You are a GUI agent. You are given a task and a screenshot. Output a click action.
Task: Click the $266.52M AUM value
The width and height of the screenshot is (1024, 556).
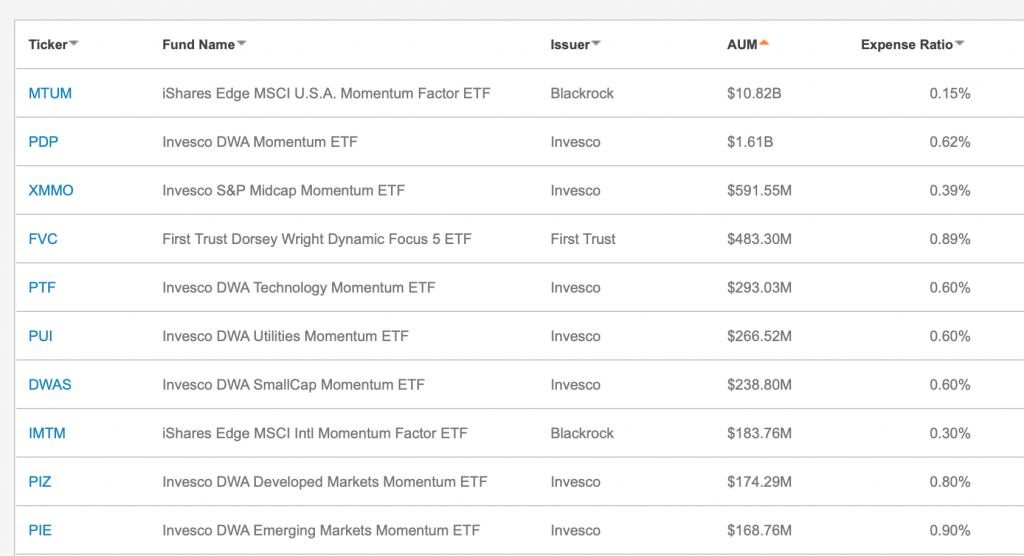click(x=759, y=336)
